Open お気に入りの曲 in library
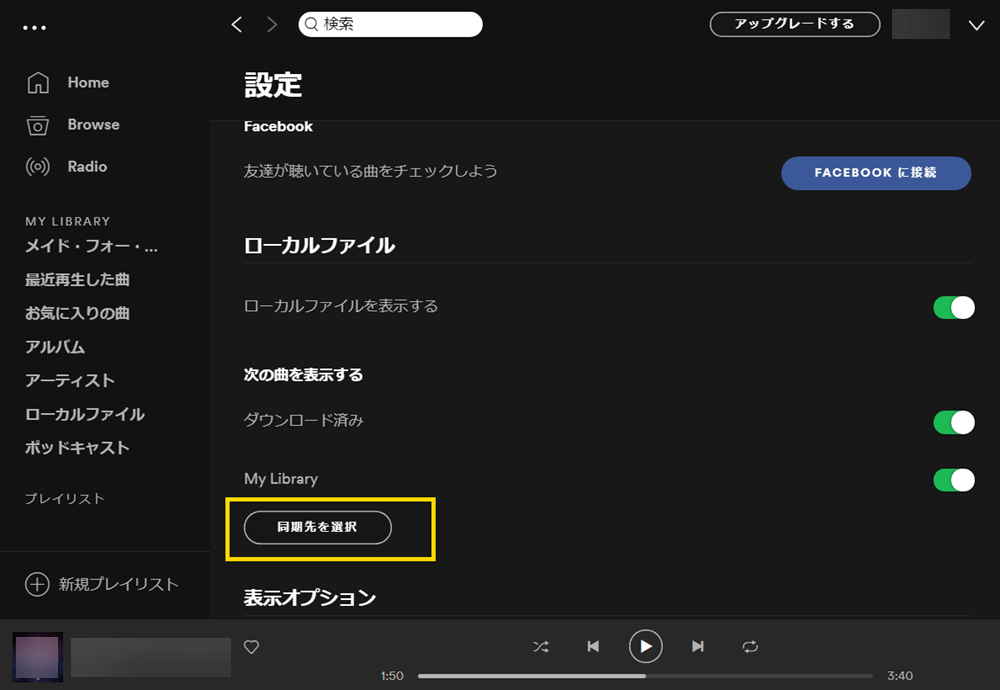The height and width of the screenshot is (690, 1000). coord(77,313)
